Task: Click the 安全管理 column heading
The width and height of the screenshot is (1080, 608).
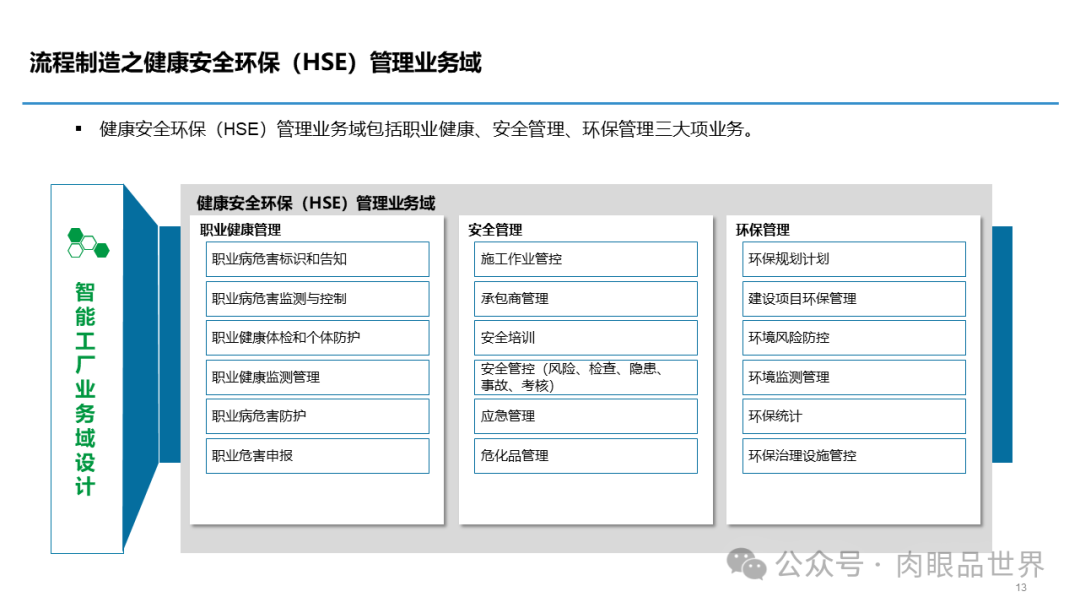Action: tap(495, 230)
